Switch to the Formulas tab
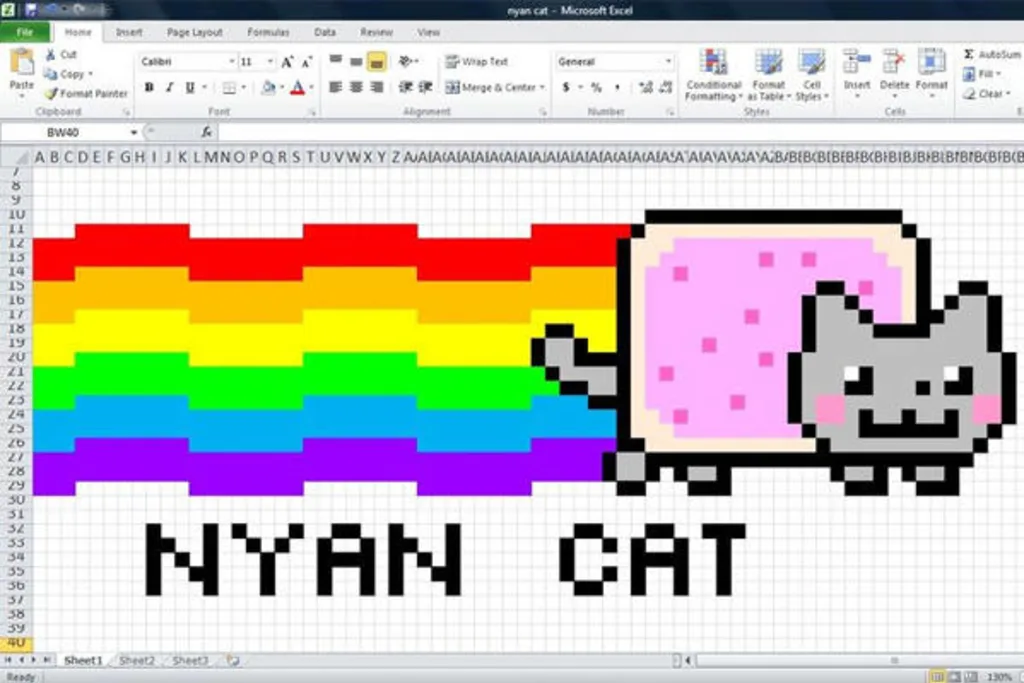 pos(268,32)
